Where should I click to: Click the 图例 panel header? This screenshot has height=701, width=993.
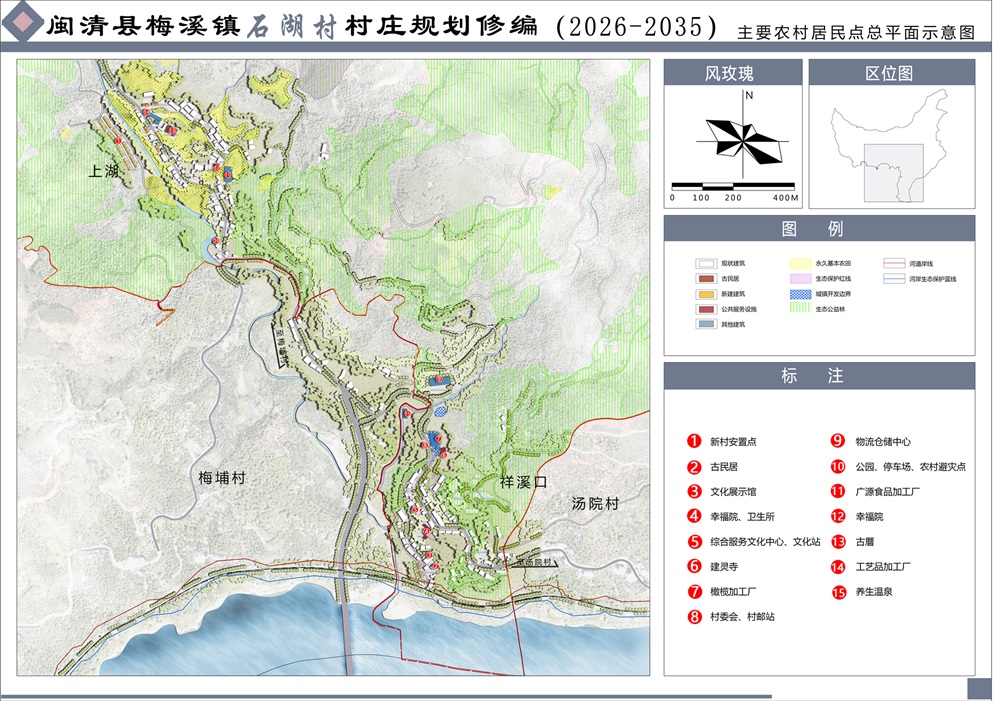click(x=819, y=228)
